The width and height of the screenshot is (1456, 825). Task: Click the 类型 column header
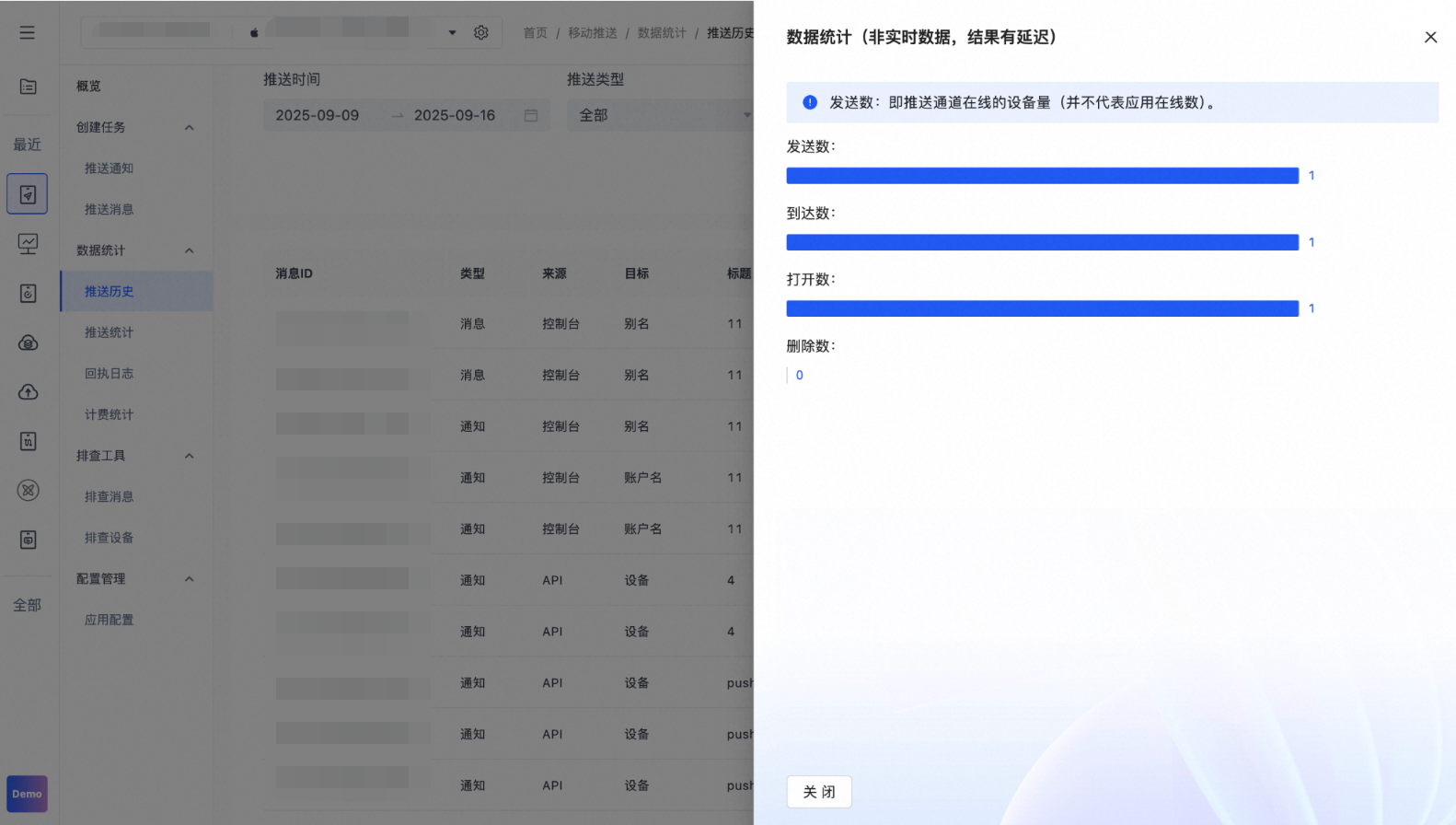tap(472, 273)
